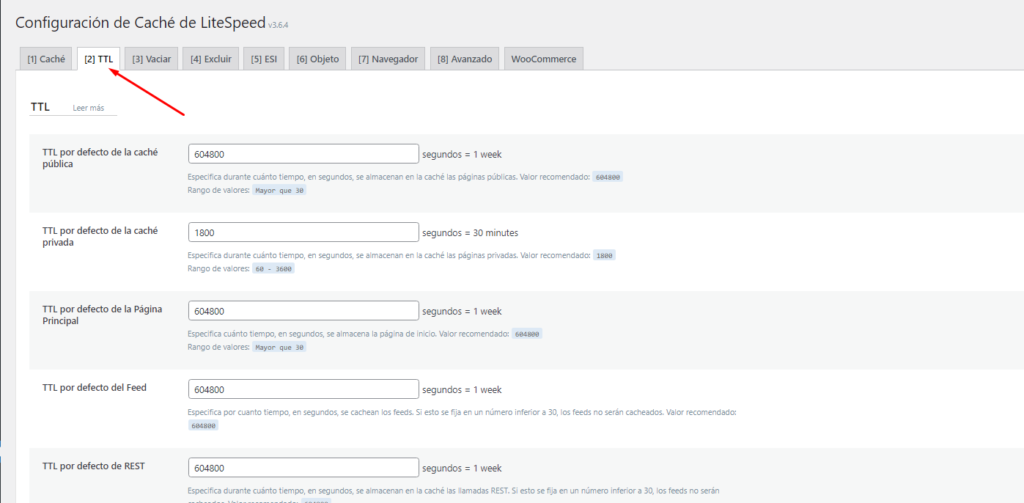Switch to the [7] Navegador tab
Screen dimensions: 1024x503
pyautogui.click(x=388, y=59)
